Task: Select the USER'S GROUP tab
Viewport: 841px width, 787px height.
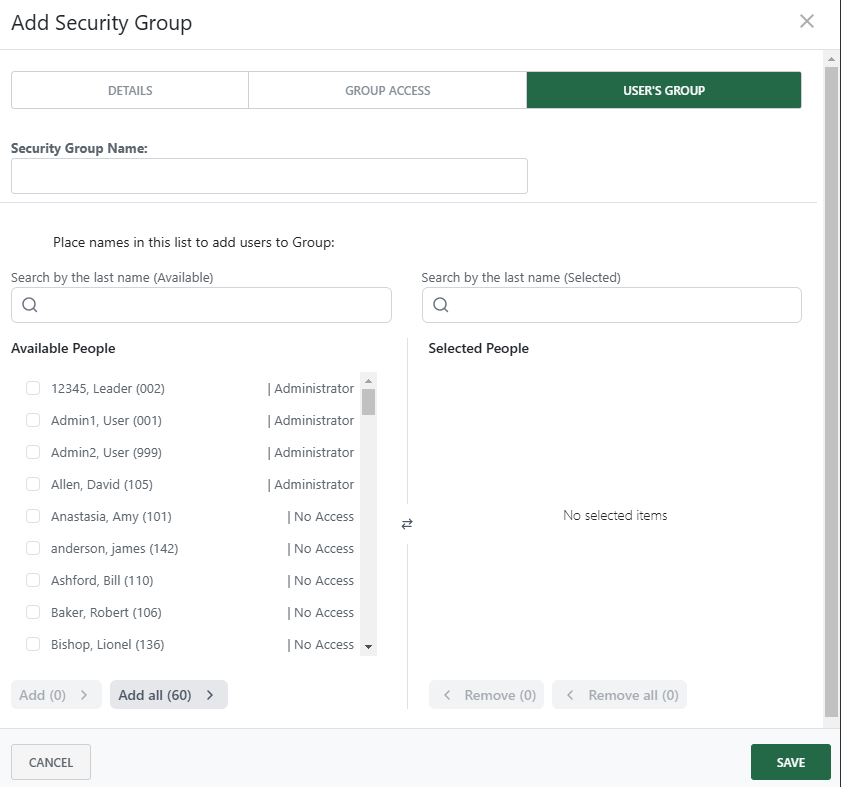Action: (664, 90)
